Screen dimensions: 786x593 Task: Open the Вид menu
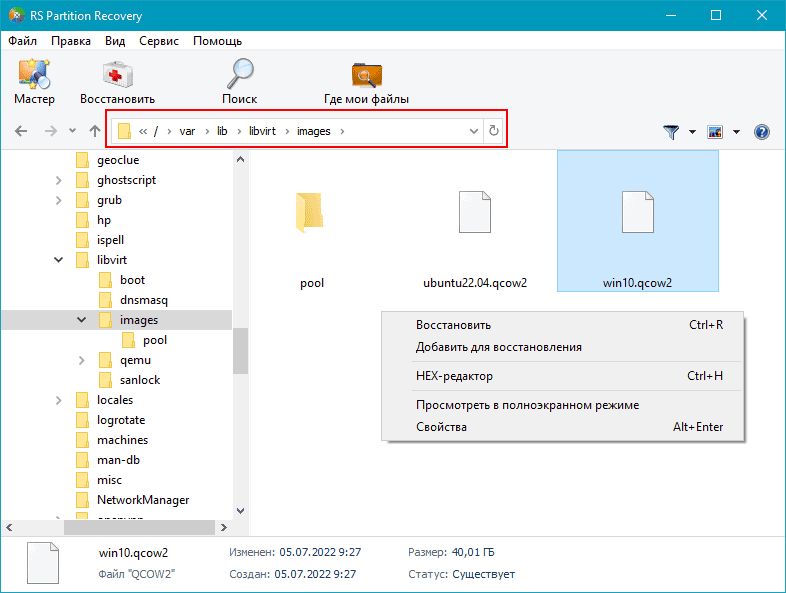click(x=115, y=41)
